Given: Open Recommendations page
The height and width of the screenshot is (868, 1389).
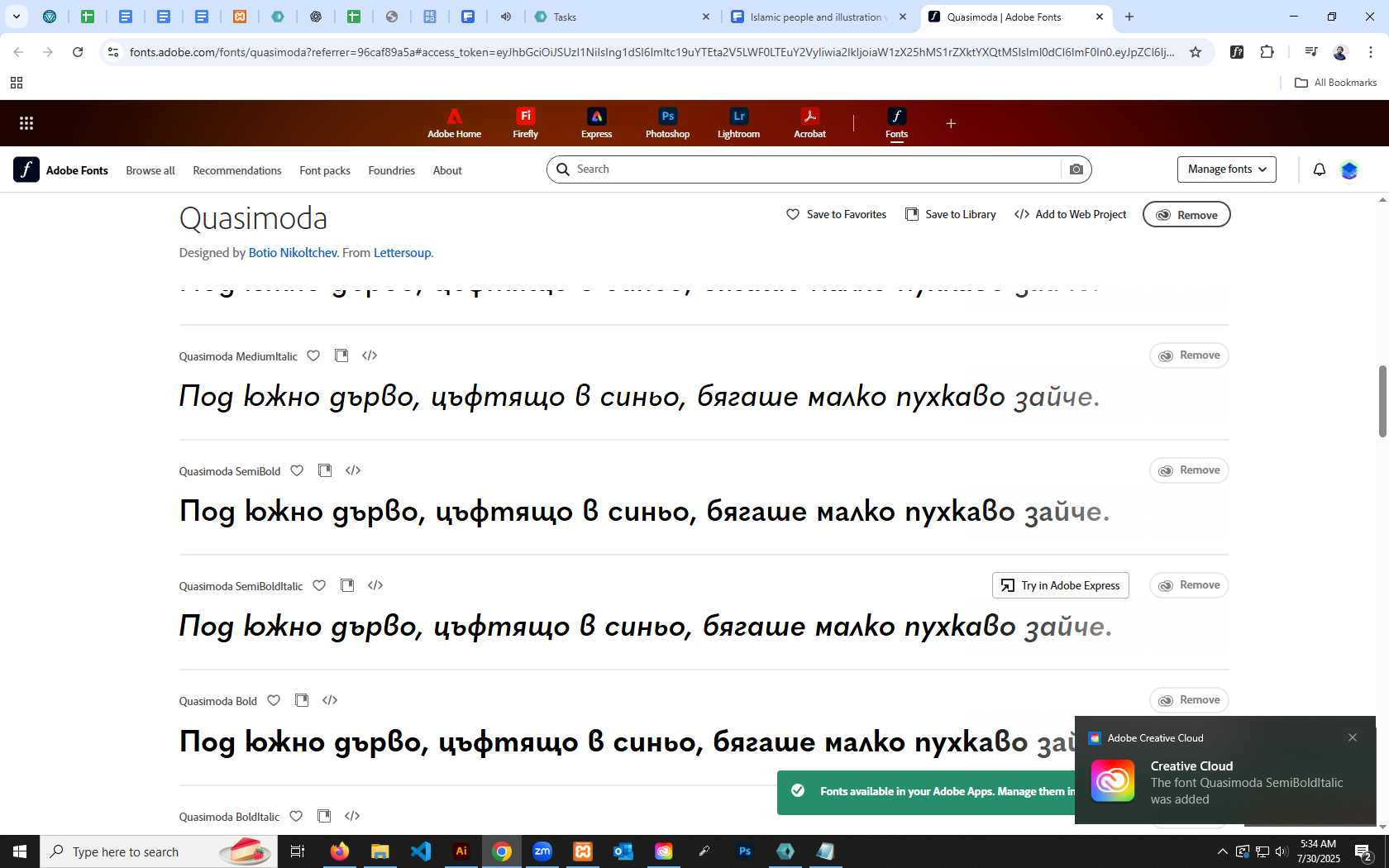Looking at the screenshot, I should tap(237, 170).
